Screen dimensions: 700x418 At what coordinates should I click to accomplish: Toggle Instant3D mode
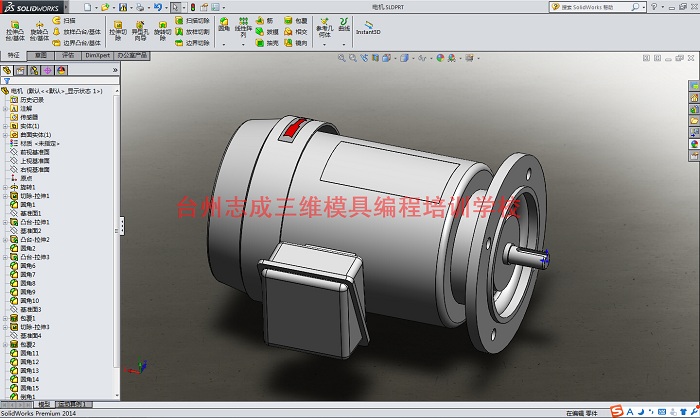[x=368, y=27]
